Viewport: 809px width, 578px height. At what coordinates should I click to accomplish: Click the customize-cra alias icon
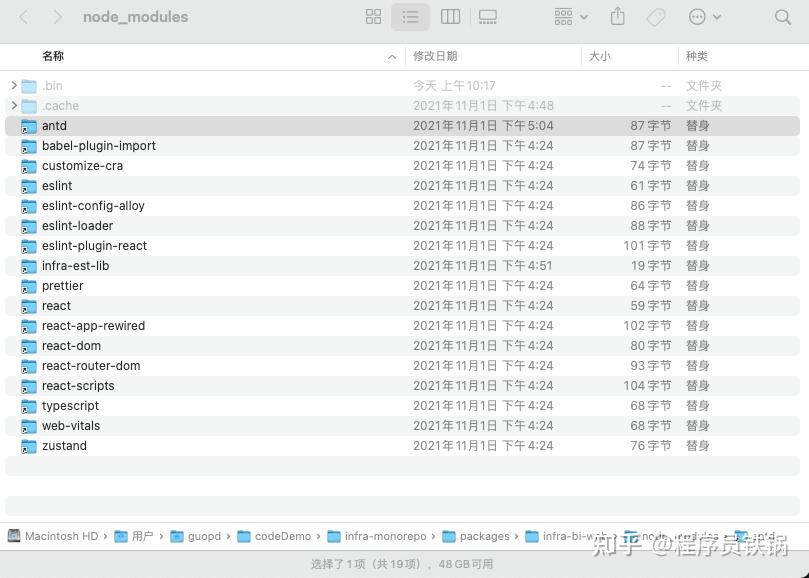coord(29,166)
